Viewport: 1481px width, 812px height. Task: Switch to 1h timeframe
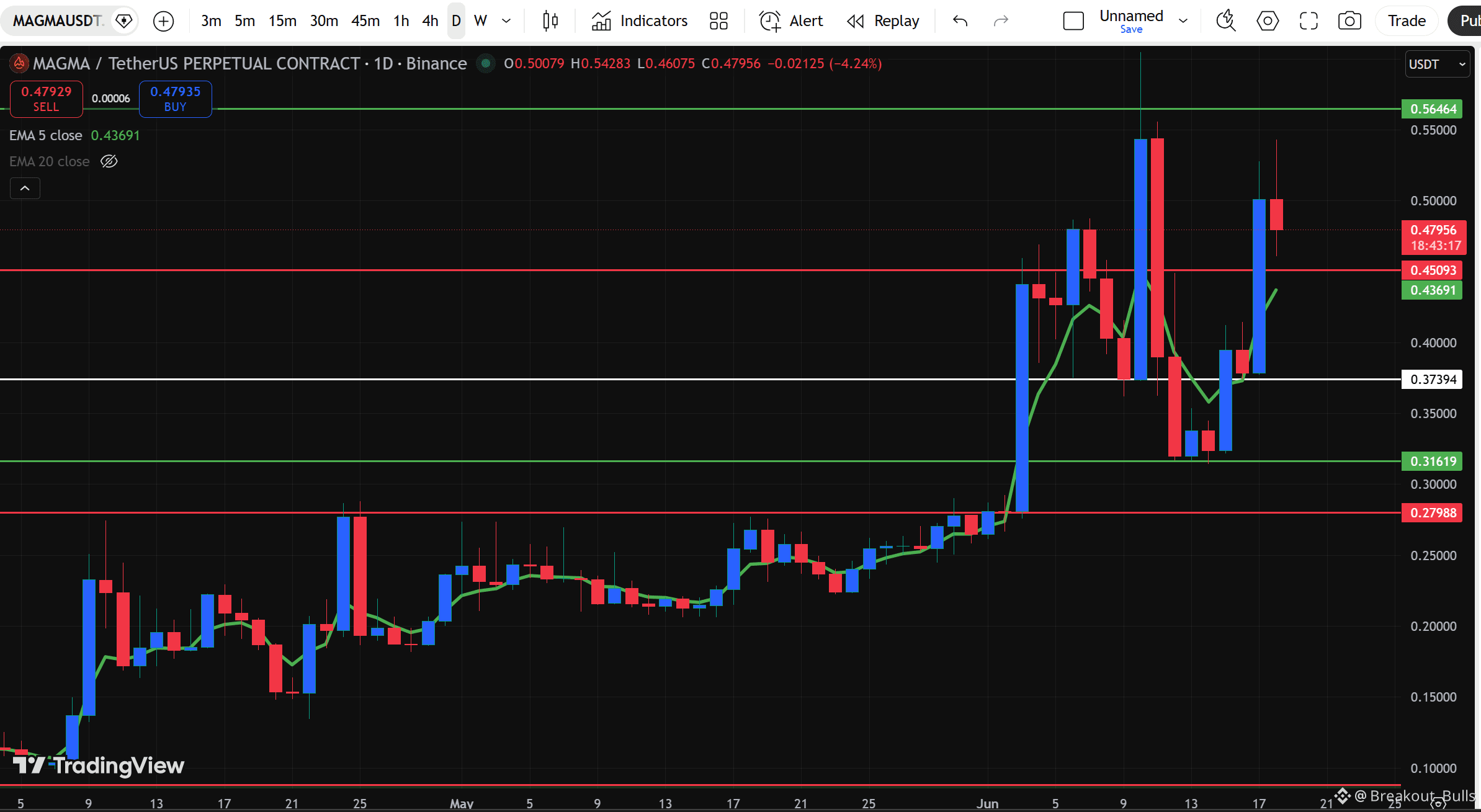click(401, 21)
